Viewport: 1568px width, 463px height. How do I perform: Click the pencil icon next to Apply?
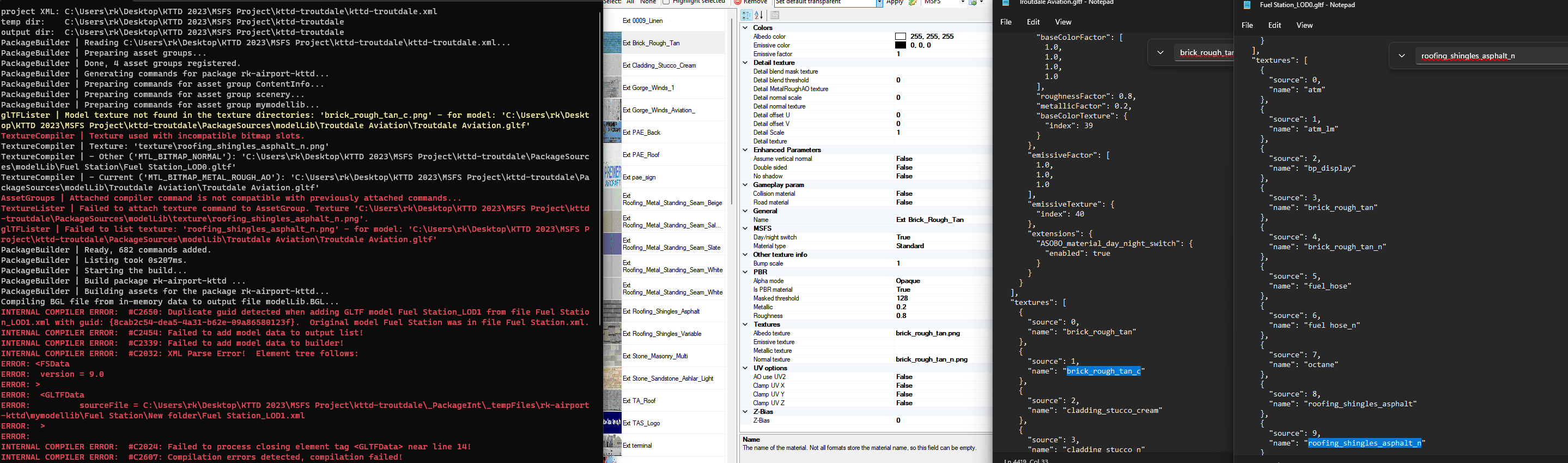click(x=913, y=2)
